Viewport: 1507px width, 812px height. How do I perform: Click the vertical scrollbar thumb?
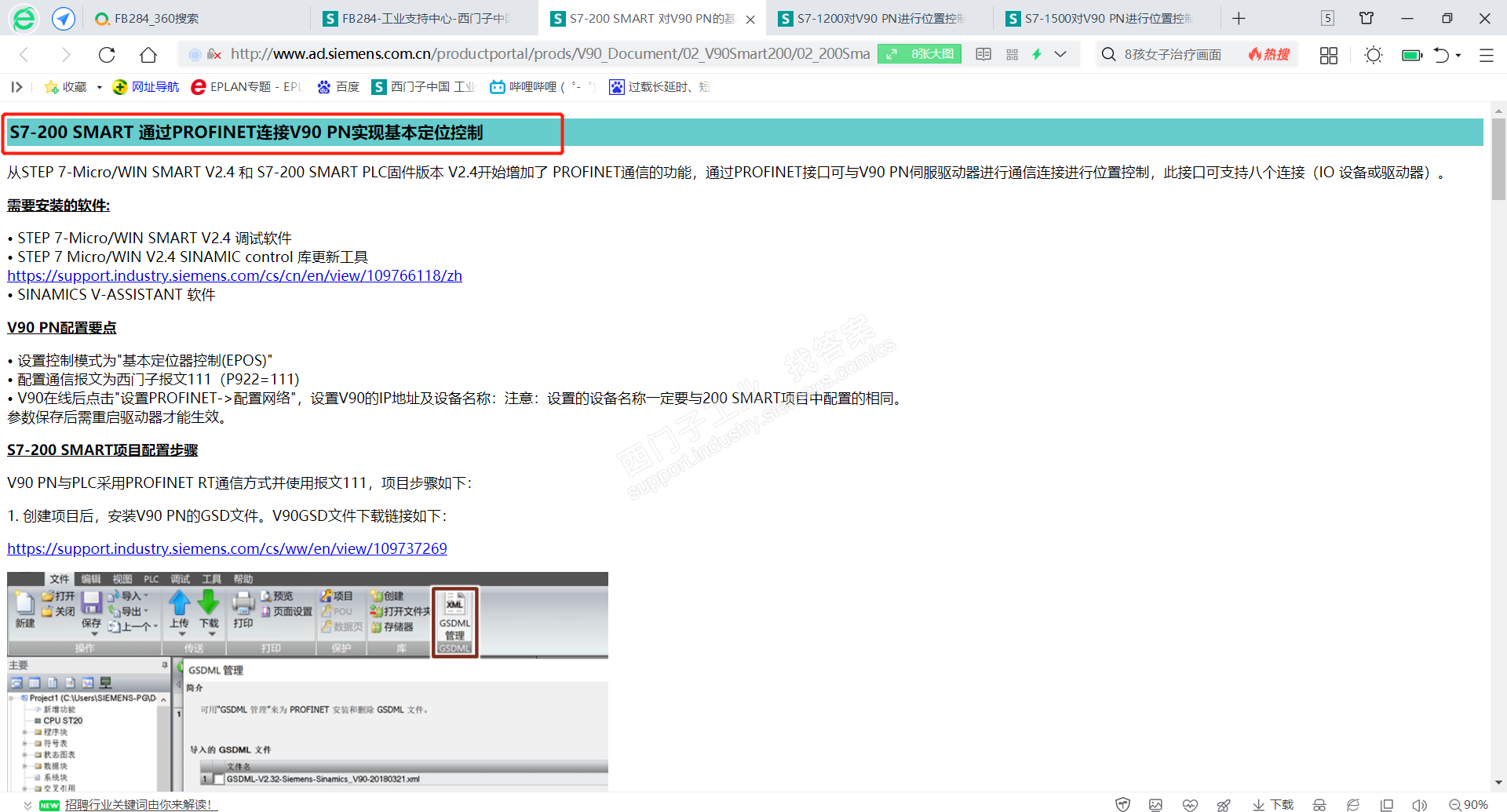pyautogui.click(x=1498, y=159)
